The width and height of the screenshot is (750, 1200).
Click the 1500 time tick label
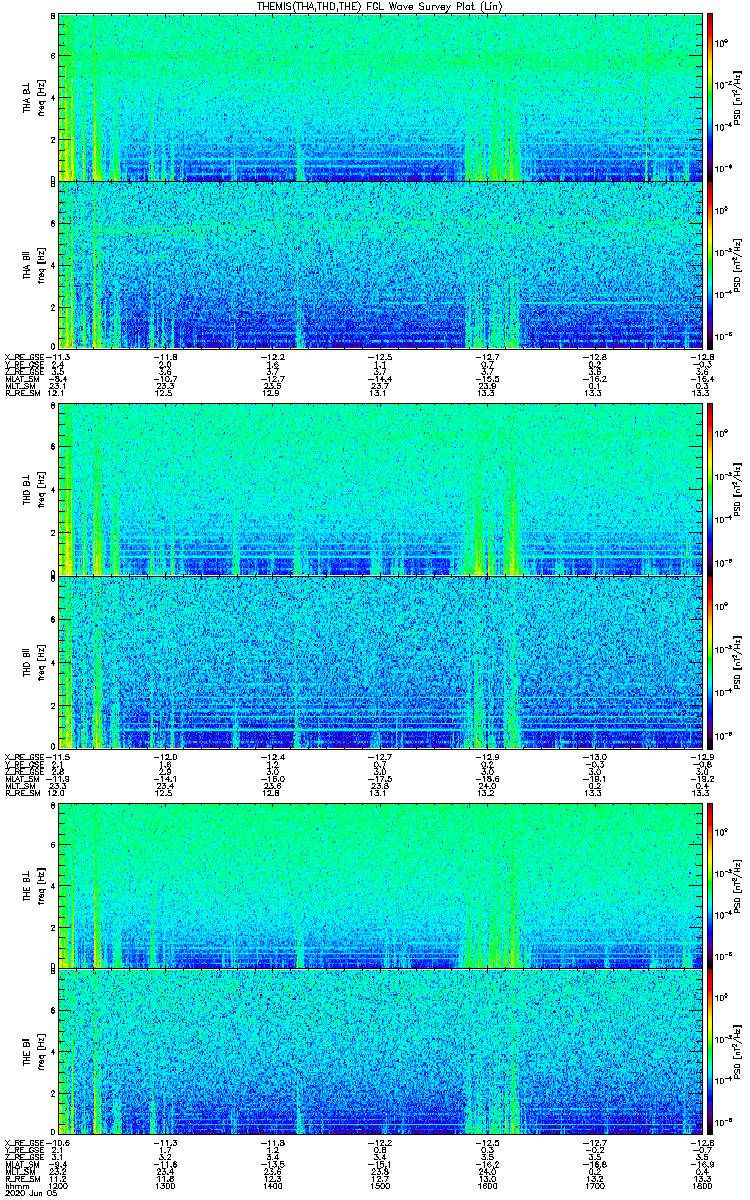[x=379, y=1185]
